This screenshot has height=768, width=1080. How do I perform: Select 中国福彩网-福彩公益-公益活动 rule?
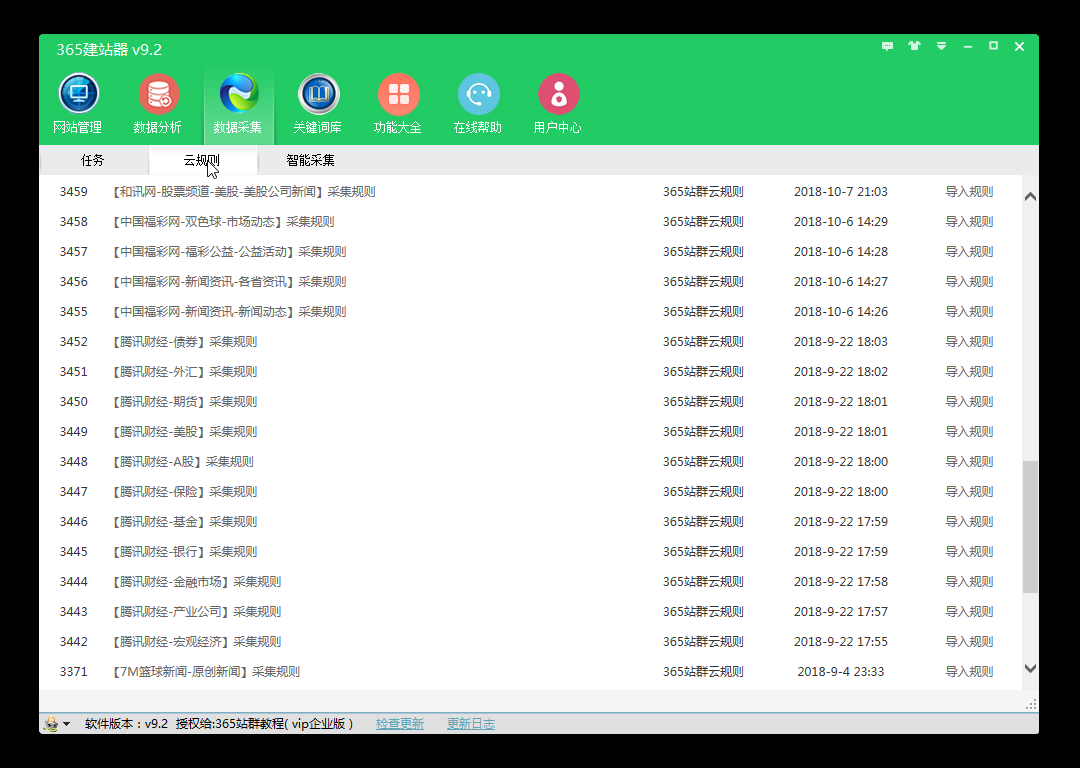click(x=229, y=251)
